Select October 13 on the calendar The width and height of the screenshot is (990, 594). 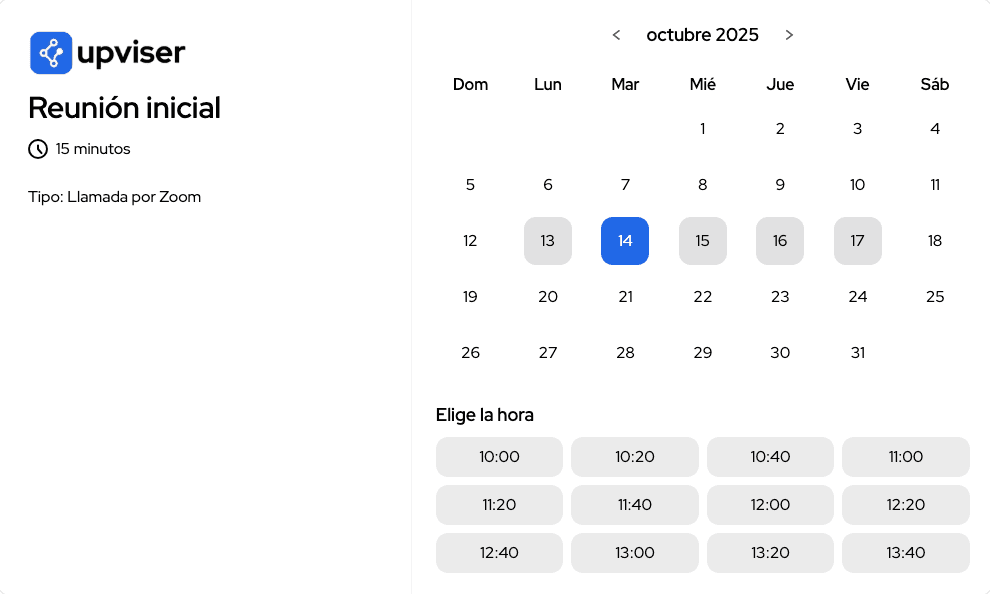click(548, 240)
